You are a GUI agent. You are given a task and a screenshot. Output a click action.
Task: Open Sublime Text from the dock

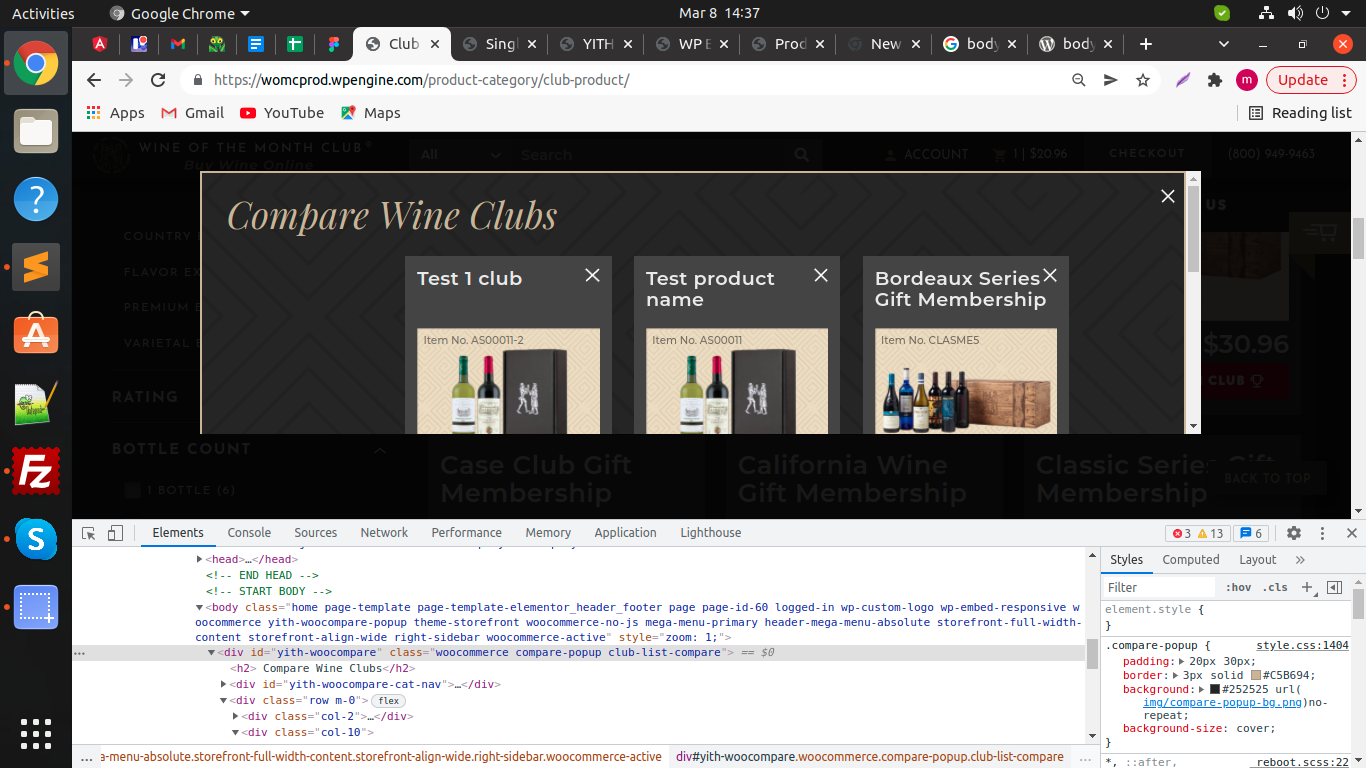coord(36,267)
